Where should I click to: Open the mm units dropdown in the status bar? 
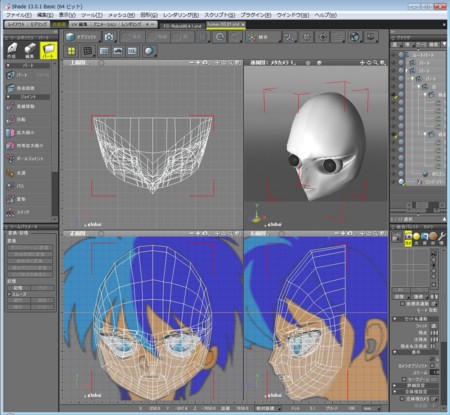coord(372,408)
